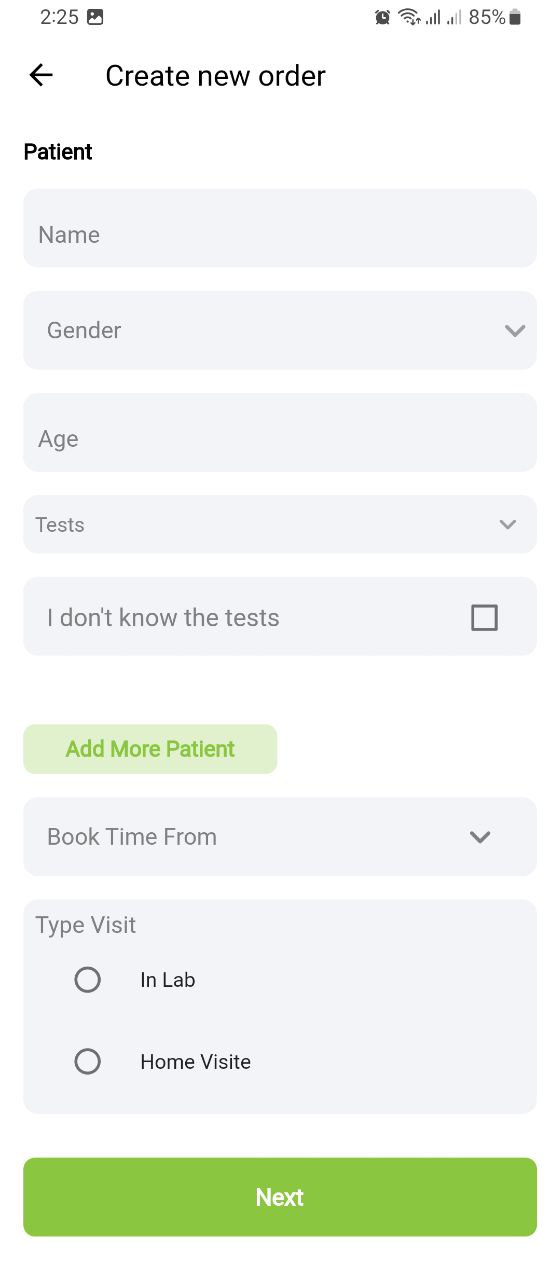Select the Home Visite radio button
This screenshot has width=560, height=1280.
(x=88, y=1061)
